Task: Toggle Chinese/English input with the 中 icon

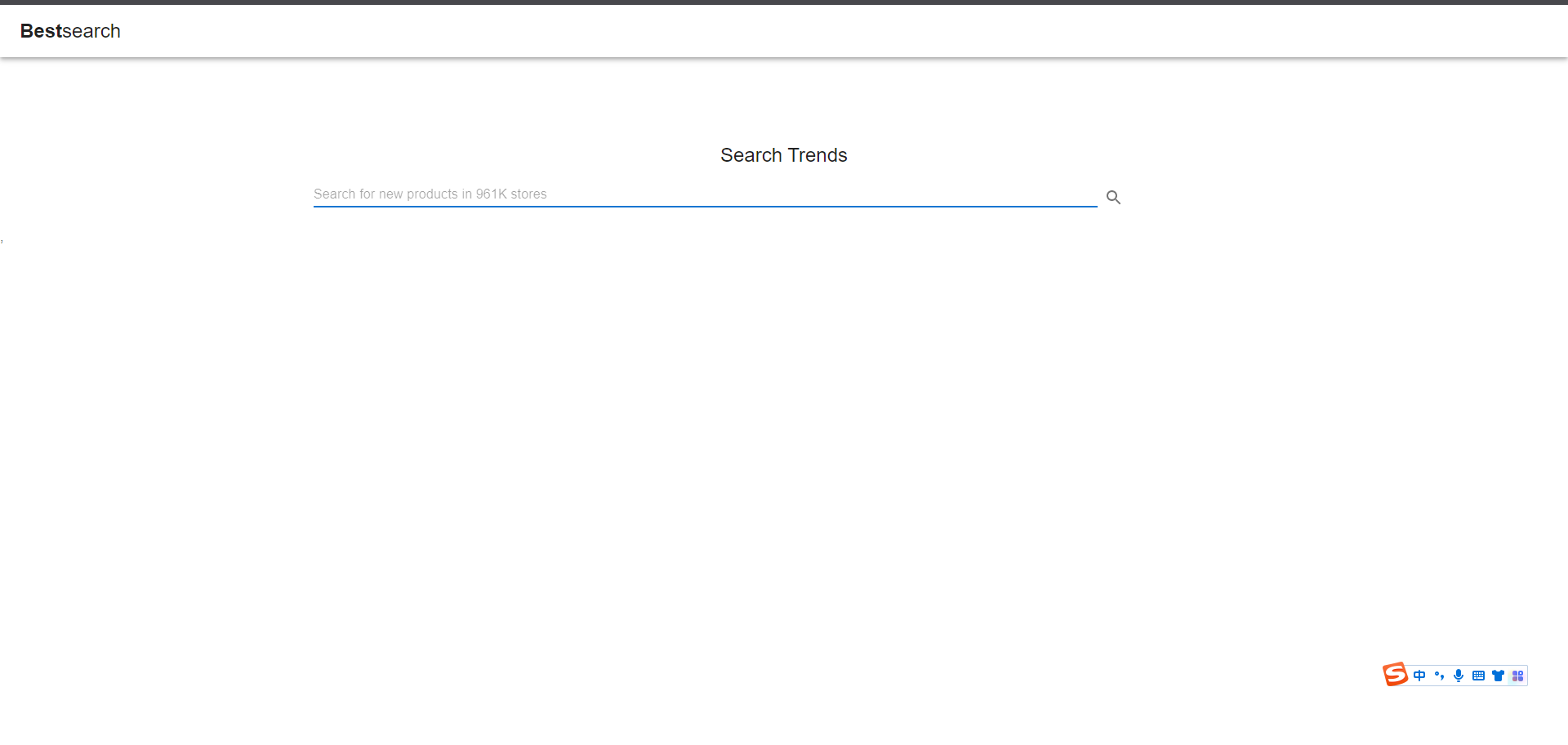Action: (1419, 676)
